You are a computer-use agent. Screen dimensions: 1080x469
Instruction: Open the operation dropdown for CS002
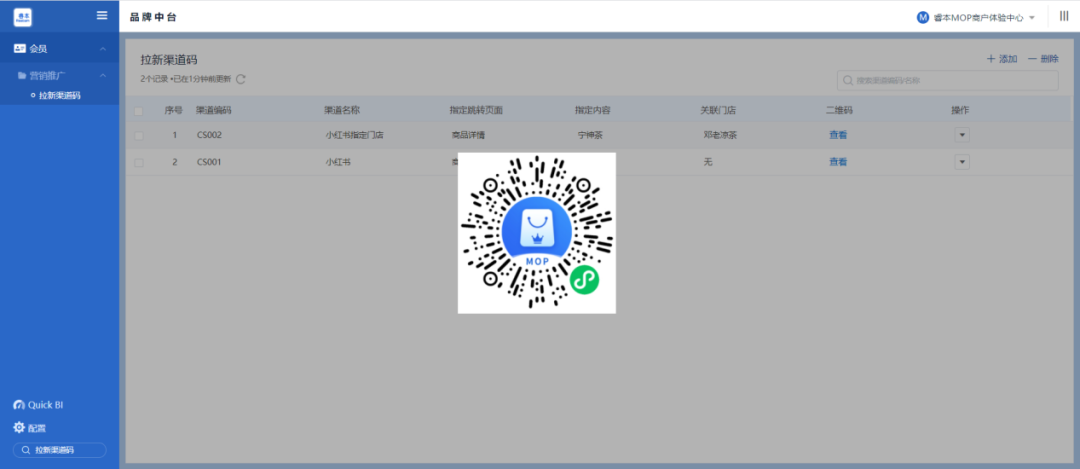(962, 135)
